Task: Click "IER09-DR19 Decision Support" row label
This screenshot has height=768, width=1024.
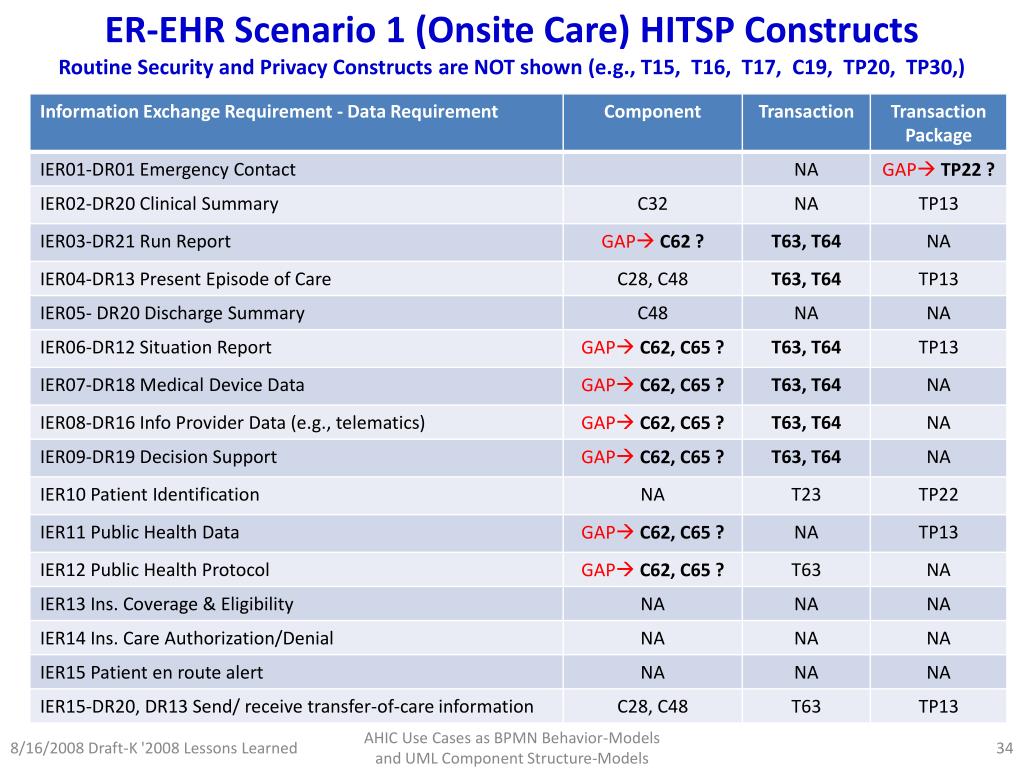Action: 158,457
